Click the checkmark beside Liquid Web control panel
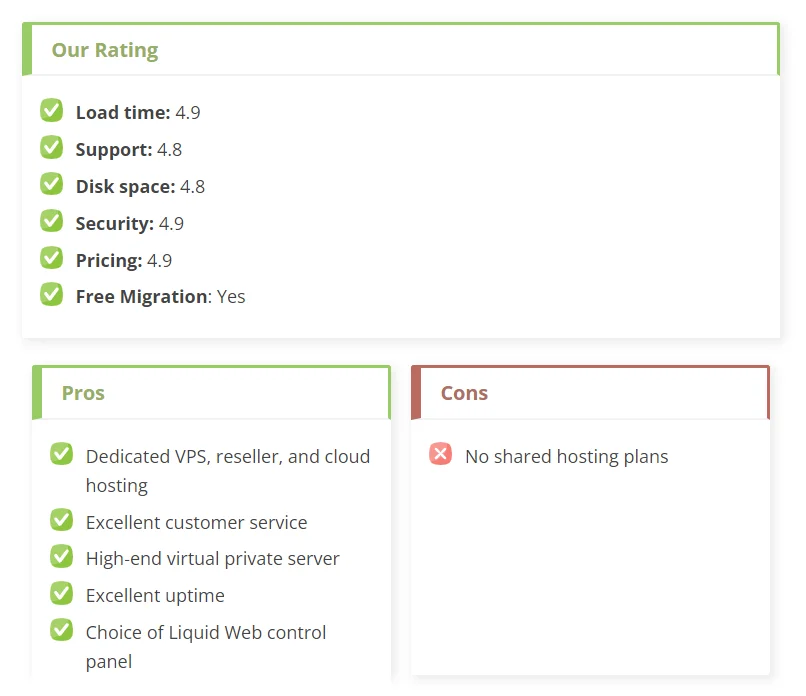The height and width of the screenshot is (696, 806). click(x=62, y=630)
